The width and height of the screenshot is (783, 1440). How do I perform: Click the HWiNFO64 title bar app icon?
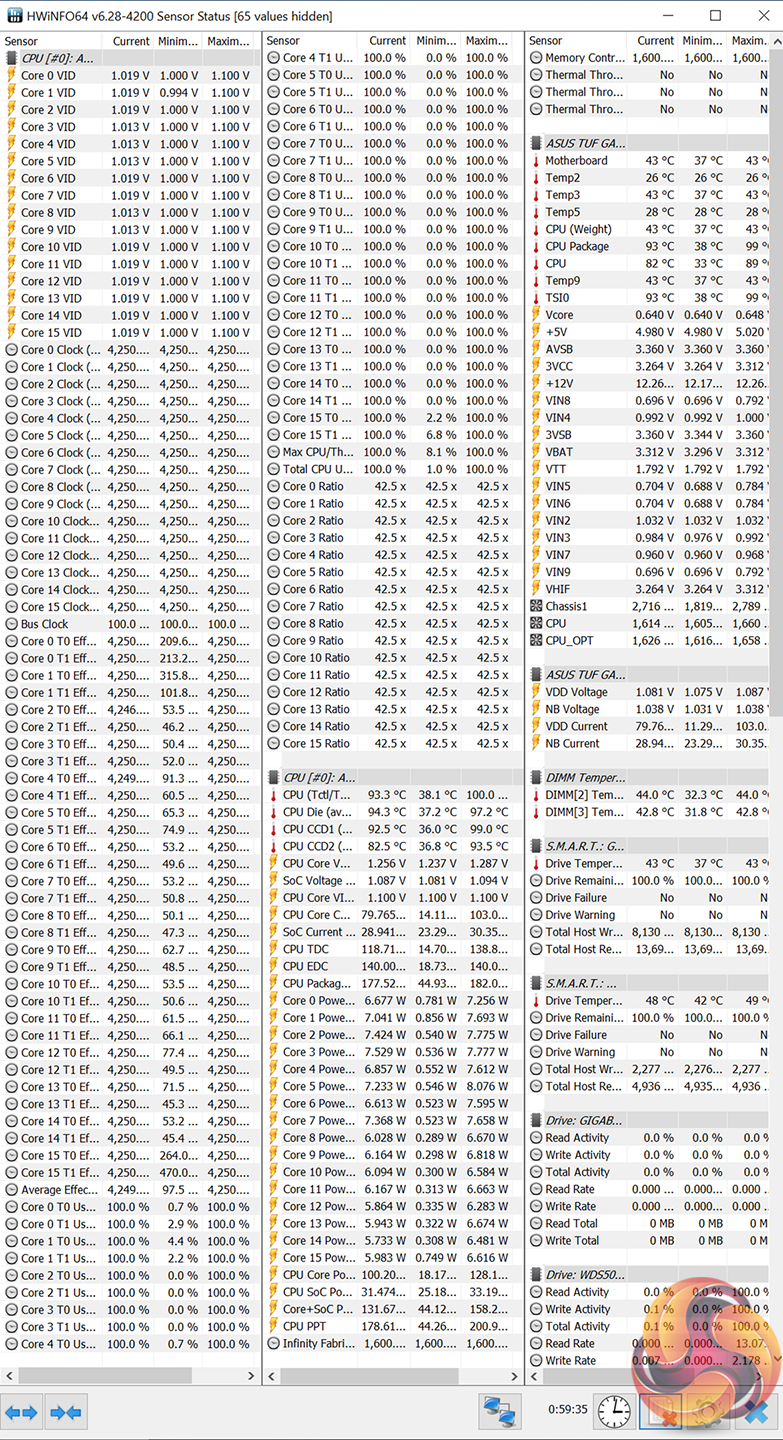(12, 16)
